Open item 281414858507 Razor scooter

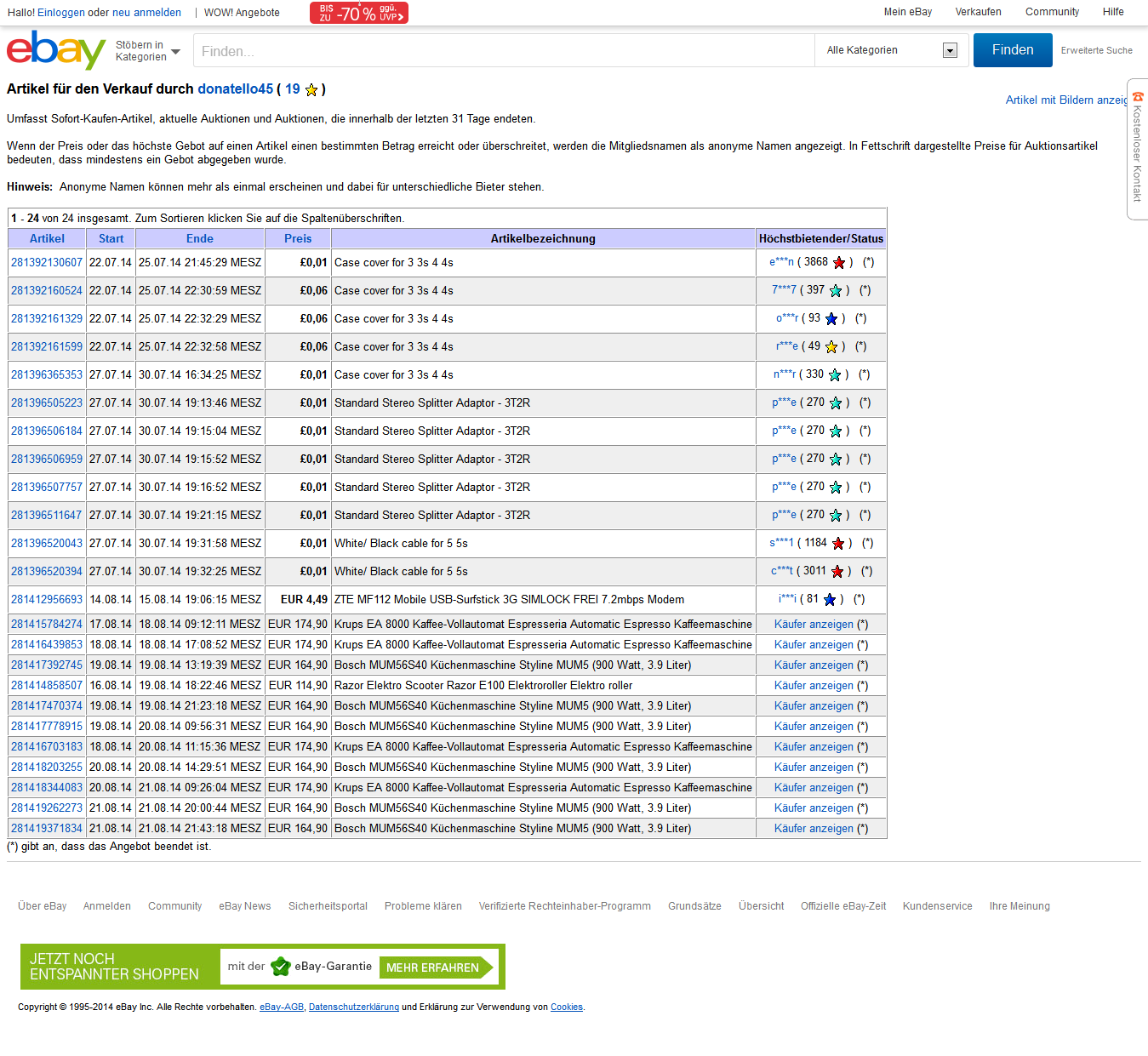(47, 686)
